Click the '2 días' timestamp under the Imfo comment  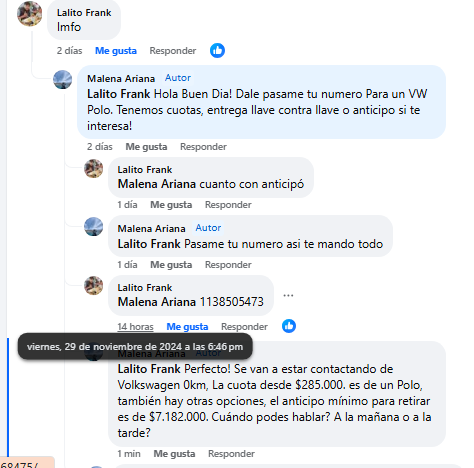(69, 51)
